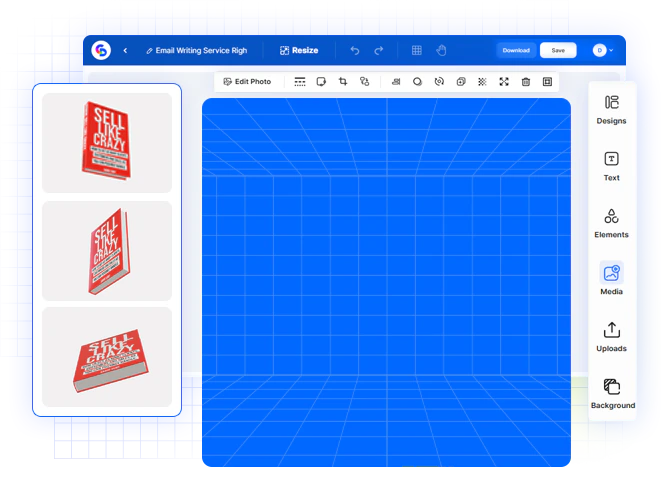This screenshot has height=490, width=661.
Task: Open the transparency checker icon
Action: (x=482, y=81)
